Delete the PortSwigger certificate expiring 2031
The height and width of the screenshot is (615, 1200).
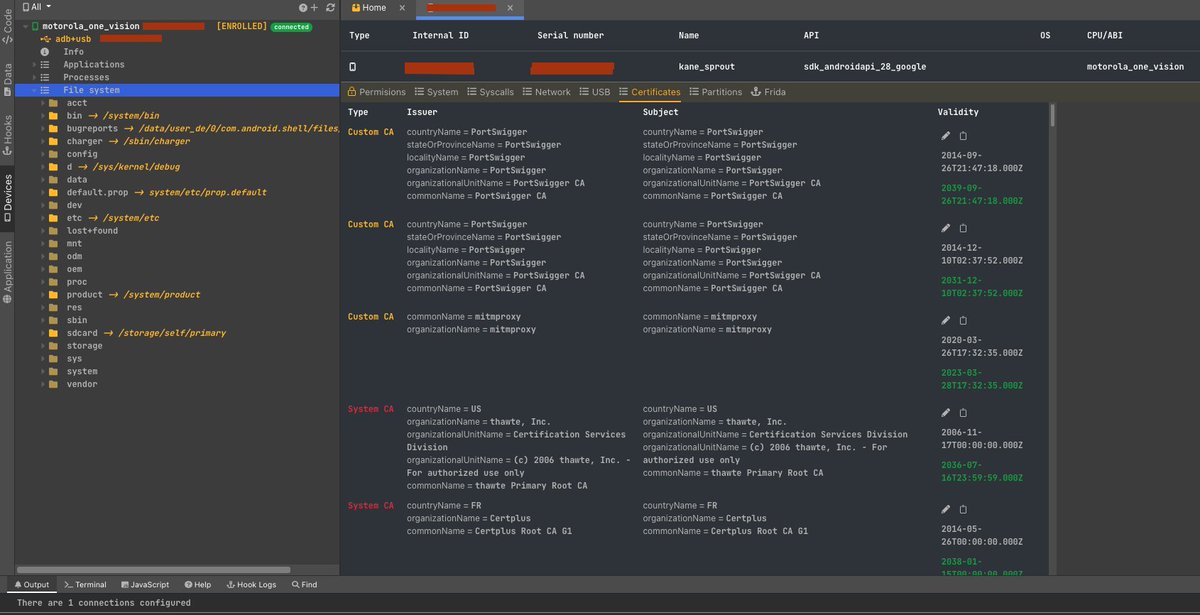(x=963, y=228)
